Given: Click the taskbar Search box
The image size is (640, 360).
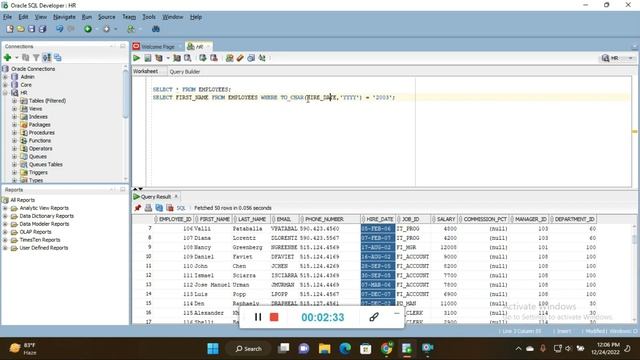Looking at the screenshot, I should click(249, 349).
